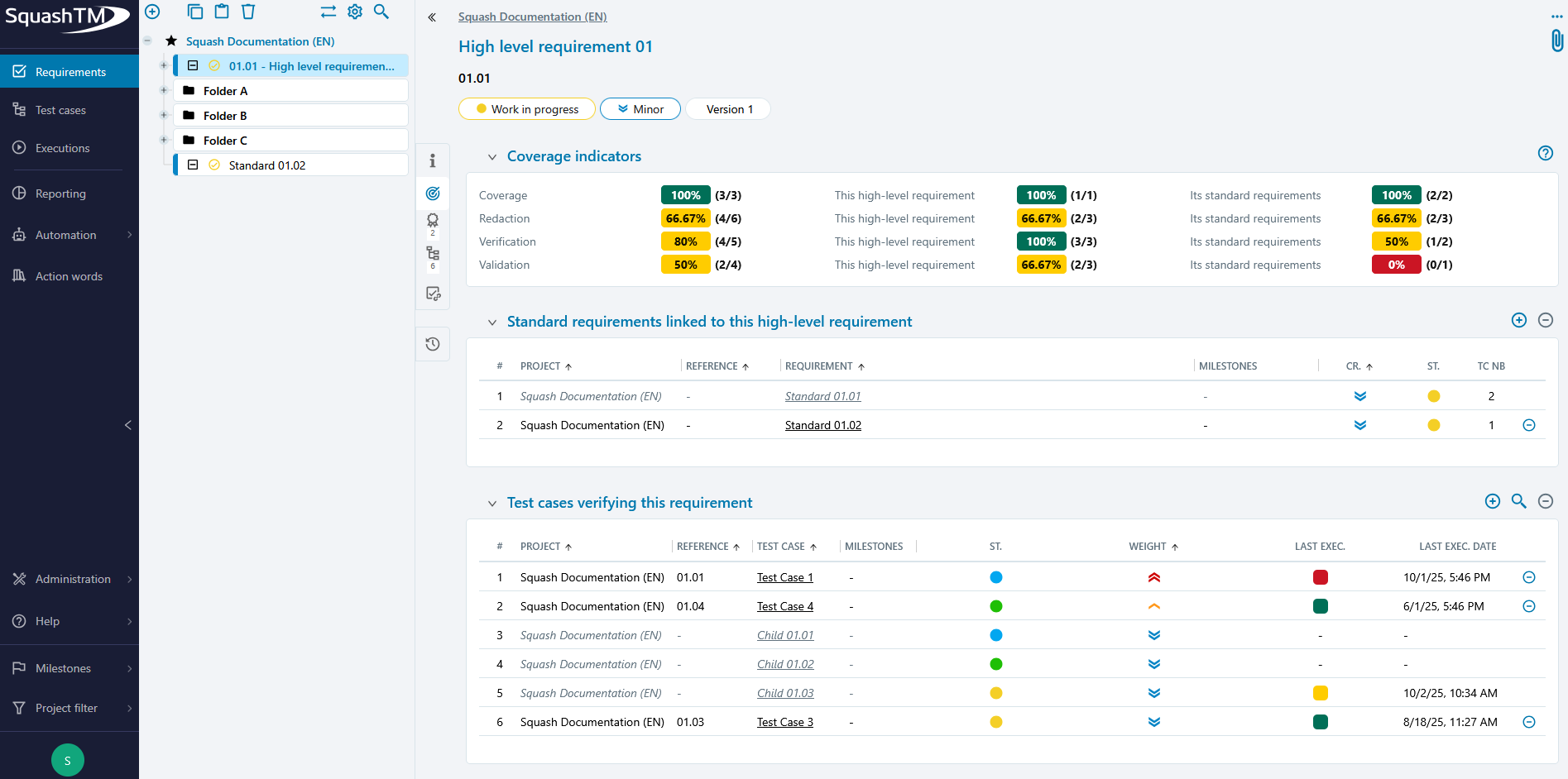Click the milestones badge icon showing 2

[432, 223]
